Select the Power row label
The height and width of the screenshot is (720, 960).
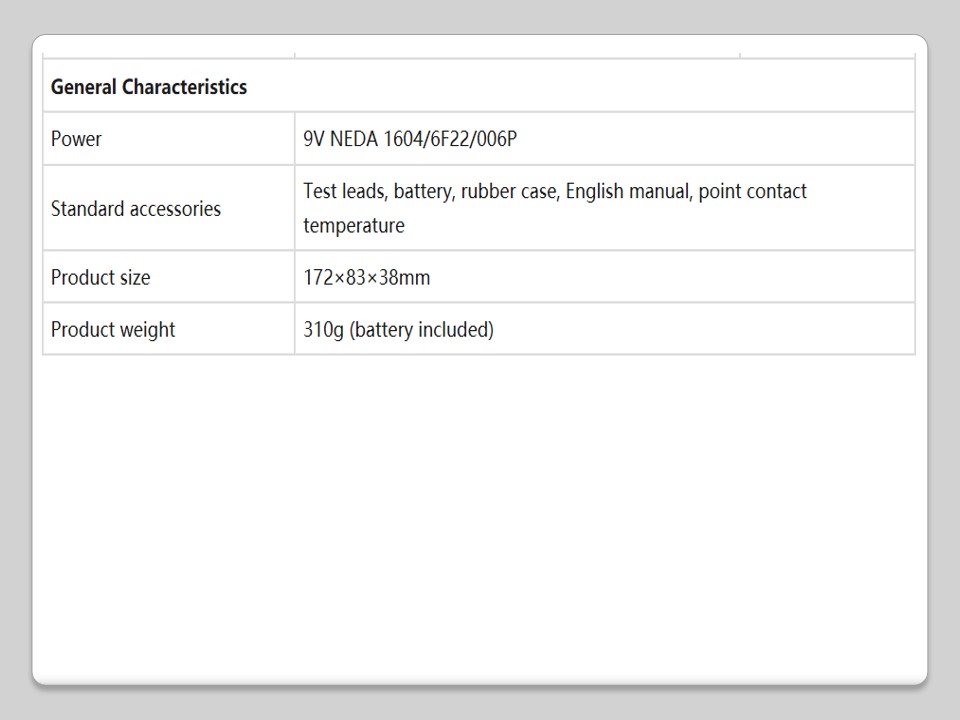[x=76, y=139]
